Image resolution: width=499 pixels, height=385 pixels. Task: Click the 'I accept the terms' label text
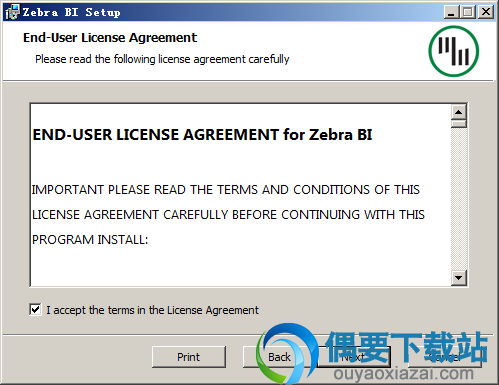tap(152, 310)
